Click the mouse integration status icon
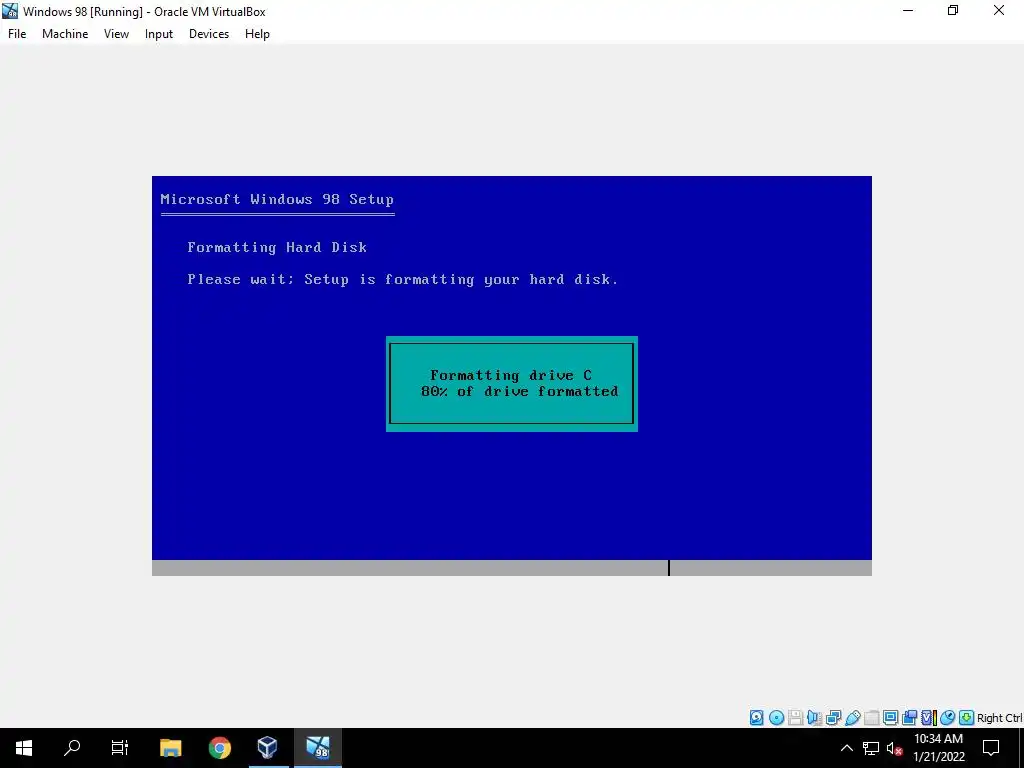This screenshot has height=768, width=1024. tap(948, 718)
